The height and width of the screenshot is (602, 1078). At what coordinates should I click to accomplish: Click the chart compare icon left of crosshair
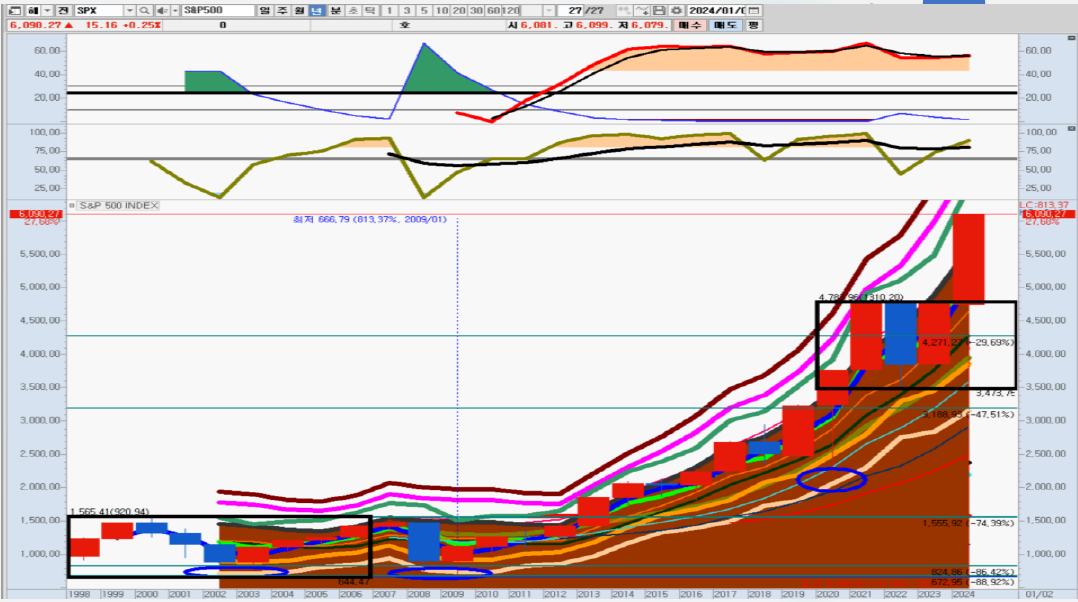pyautogui.click(x=624, y=11)
